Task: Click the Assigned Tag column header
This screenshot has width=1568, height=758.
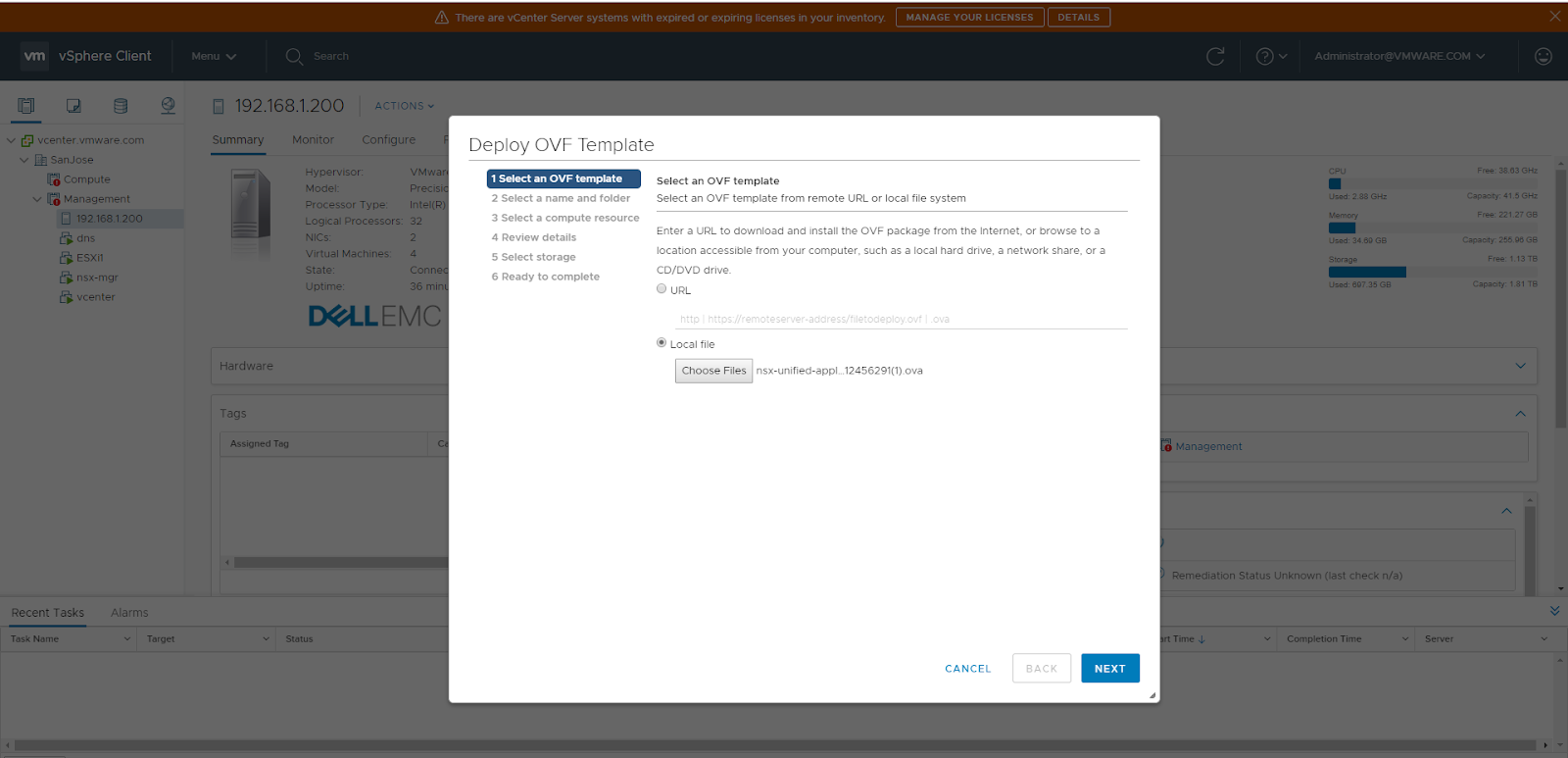Action: (260, 444)
